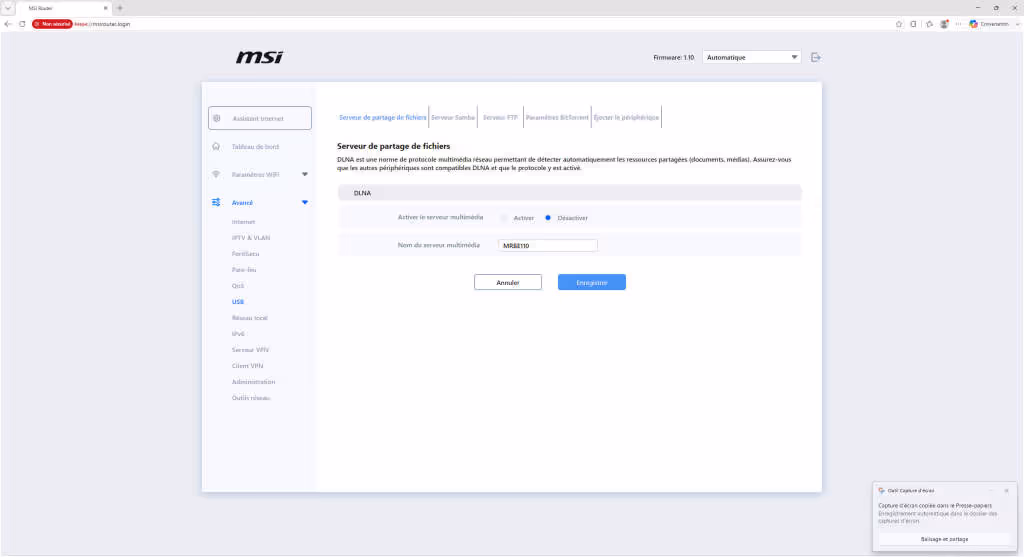Expand the Paramètres WiFi submenu arrow

tap(304, 174)
